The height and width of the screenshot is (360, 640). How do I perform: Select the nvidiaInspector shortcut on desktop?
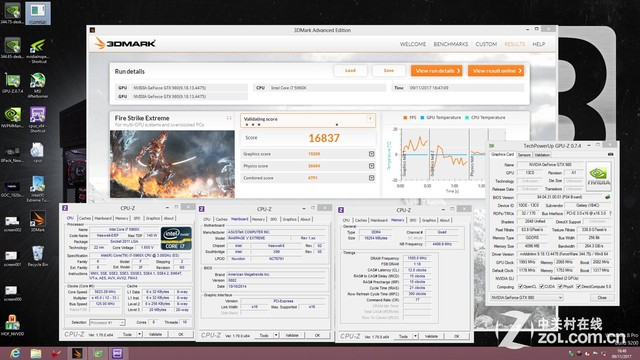[x=38, y=51]
